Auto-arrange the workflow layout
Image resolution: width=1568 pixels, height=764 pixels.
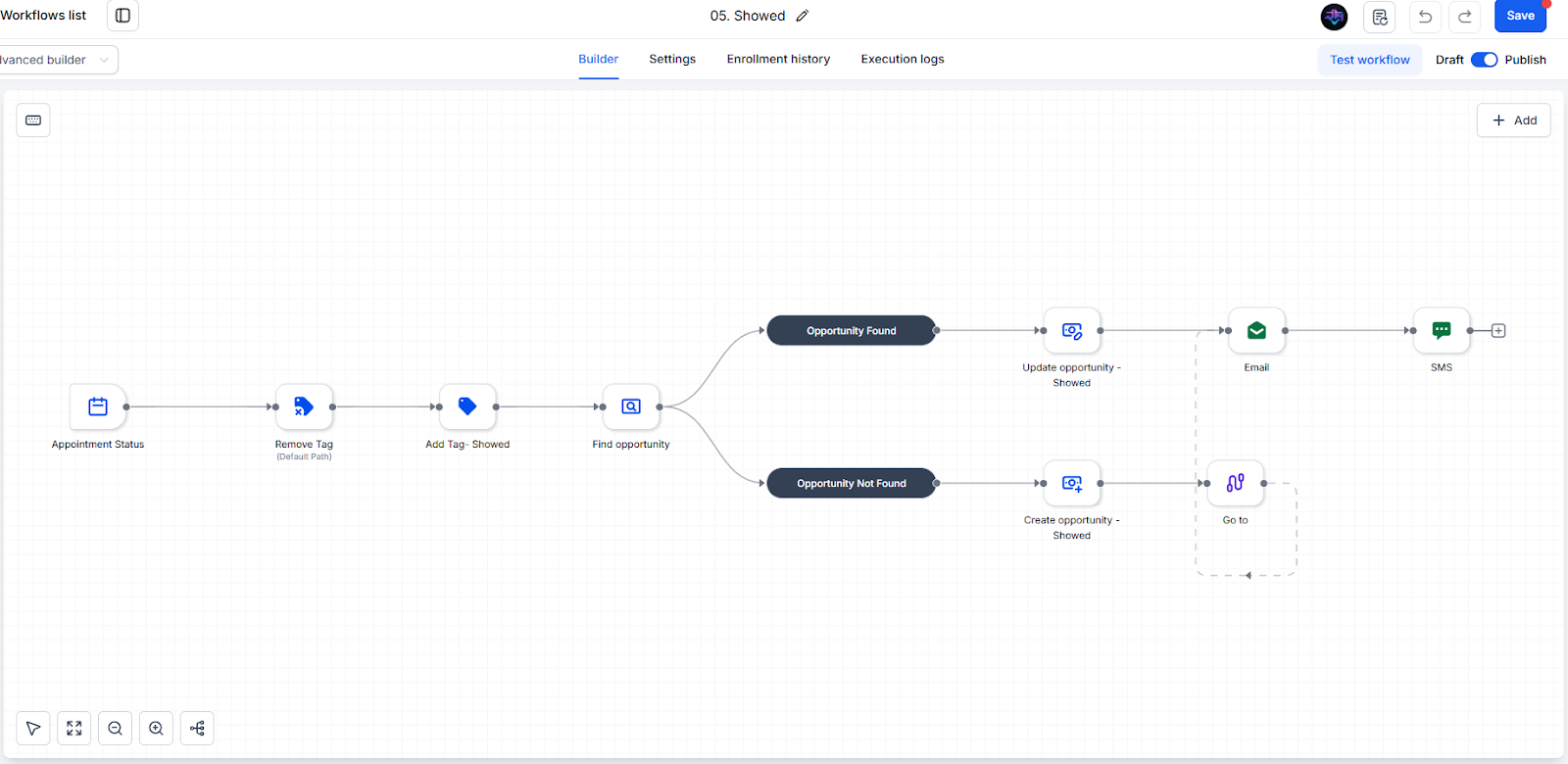click(197, 728)
